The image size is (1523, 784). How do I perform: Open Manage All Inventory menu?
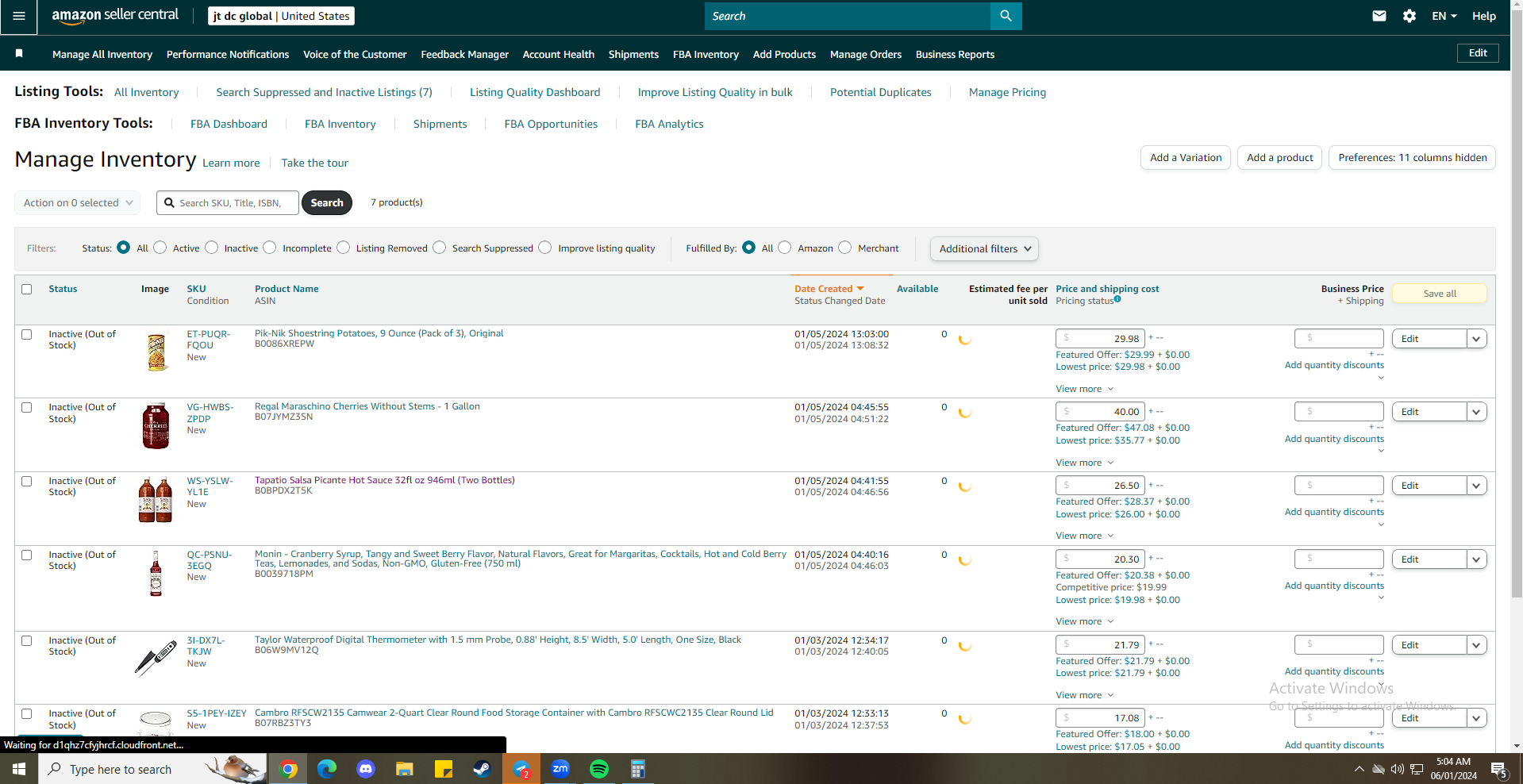pyautogui.click(x=102, y=54)
